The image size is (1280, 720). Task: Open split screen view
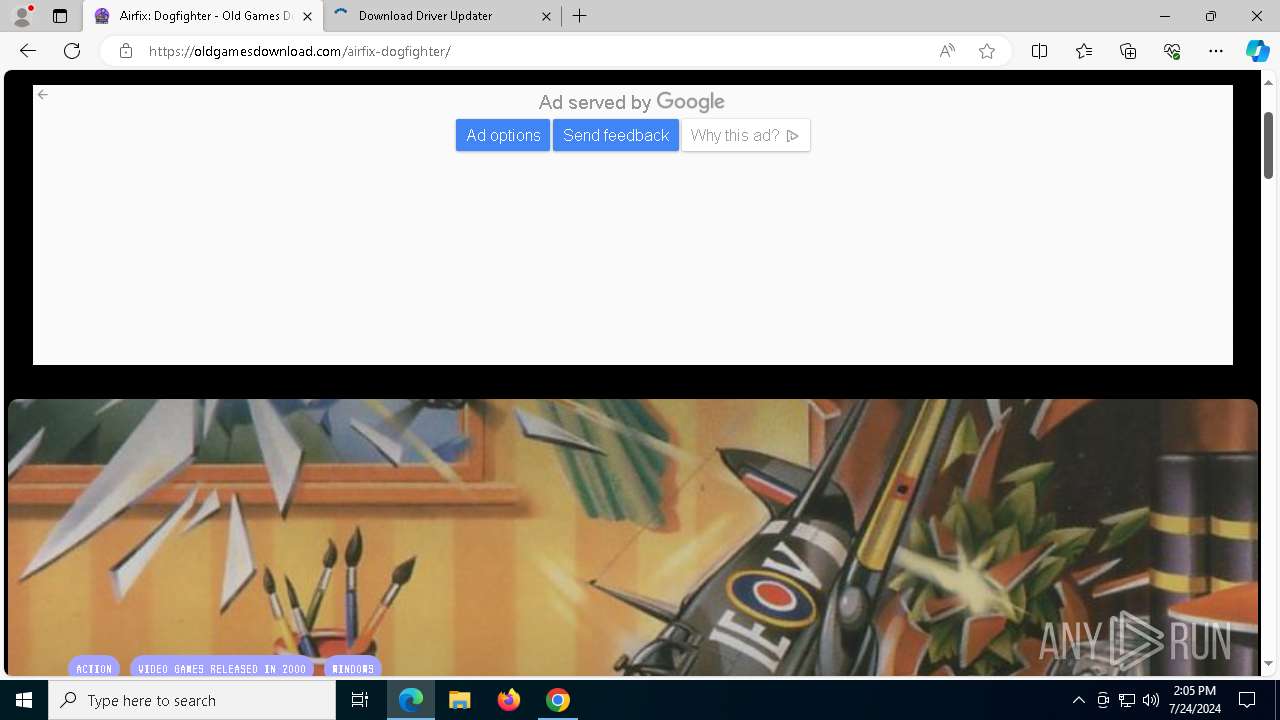point(1039,51)
